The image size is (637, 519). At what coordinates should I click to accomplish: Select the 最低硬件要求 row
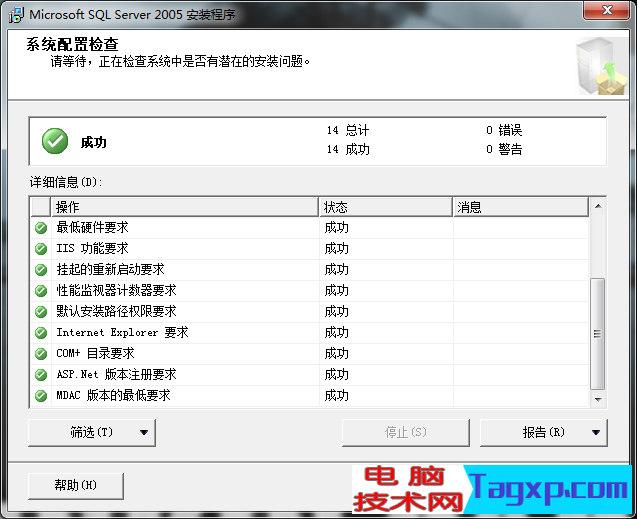click(310, 228)
